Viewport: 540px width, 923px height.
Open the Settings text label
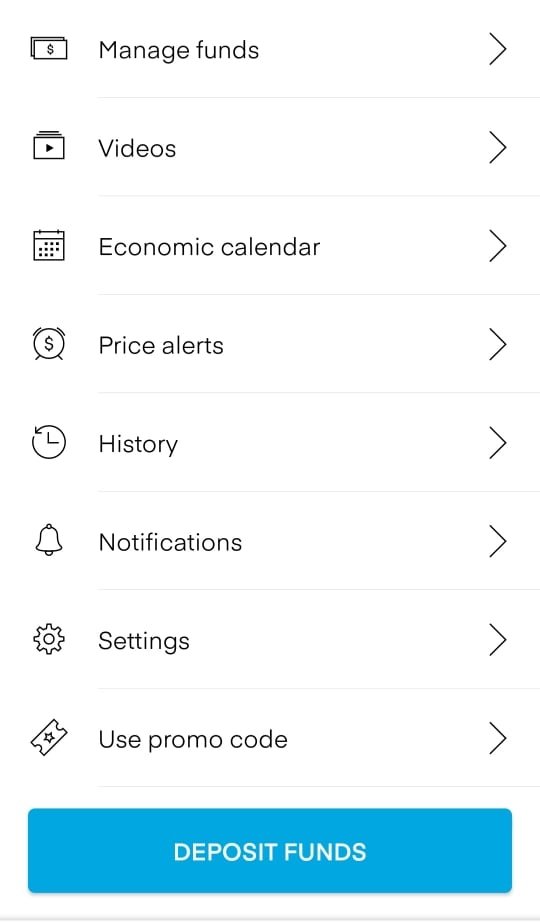tap(144, 641)
